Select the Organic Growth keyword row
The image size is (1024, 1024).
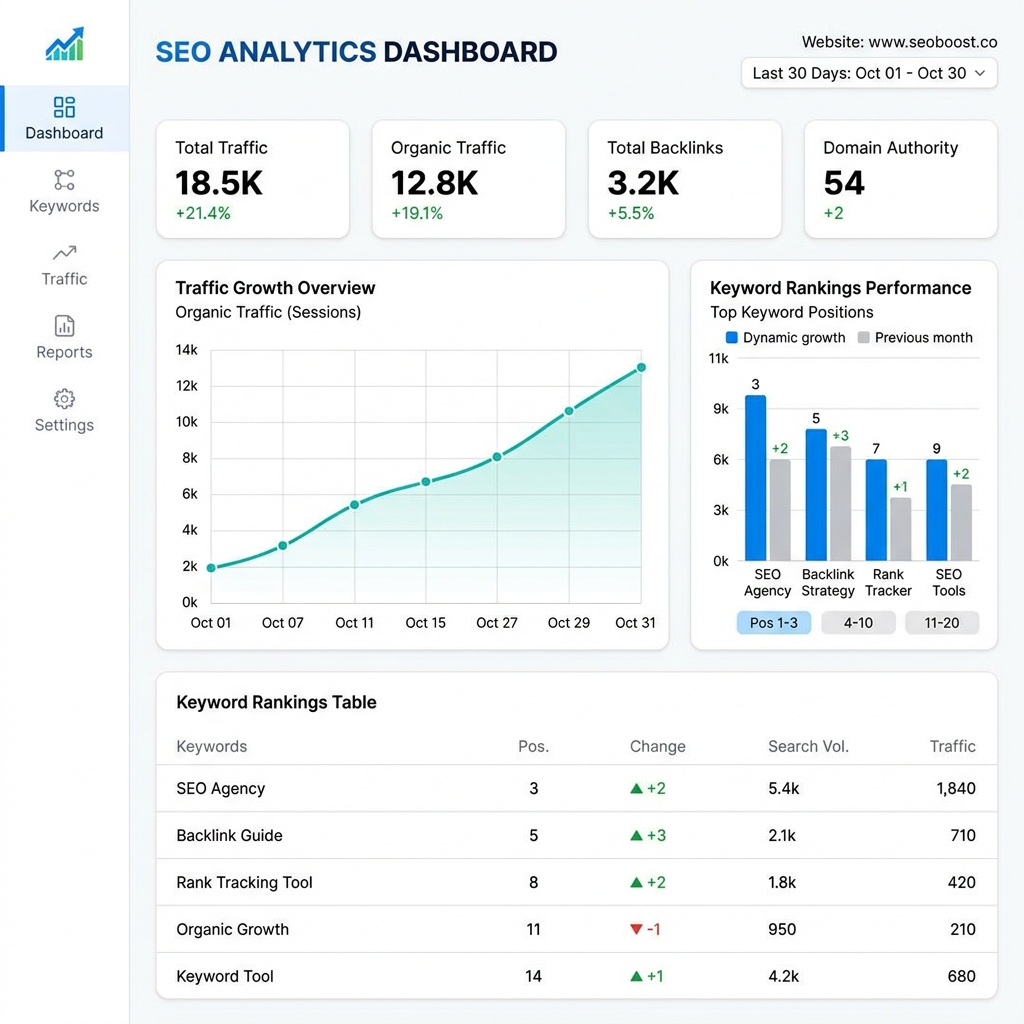tap(577, 929)
